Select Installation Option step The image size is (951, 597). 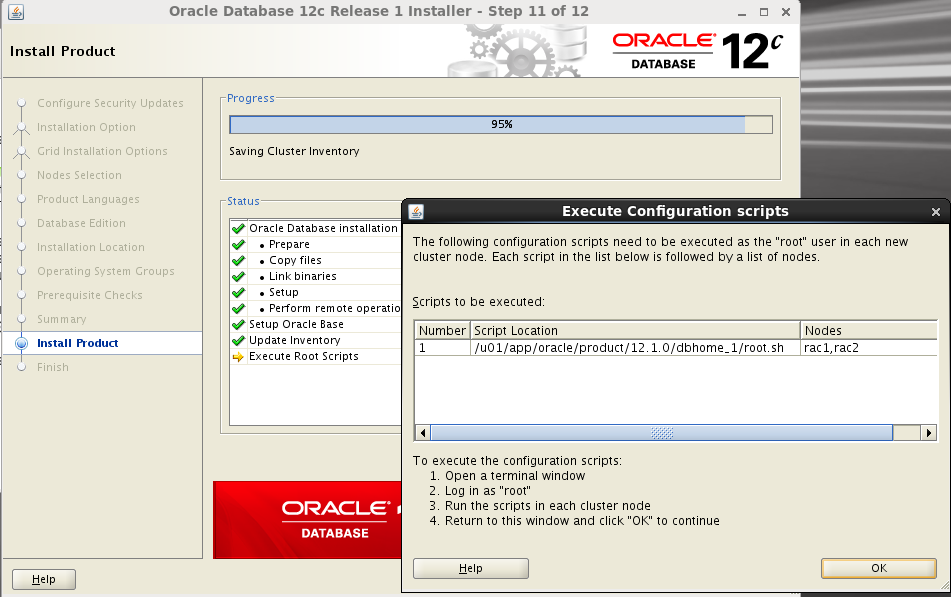point(86,127)
